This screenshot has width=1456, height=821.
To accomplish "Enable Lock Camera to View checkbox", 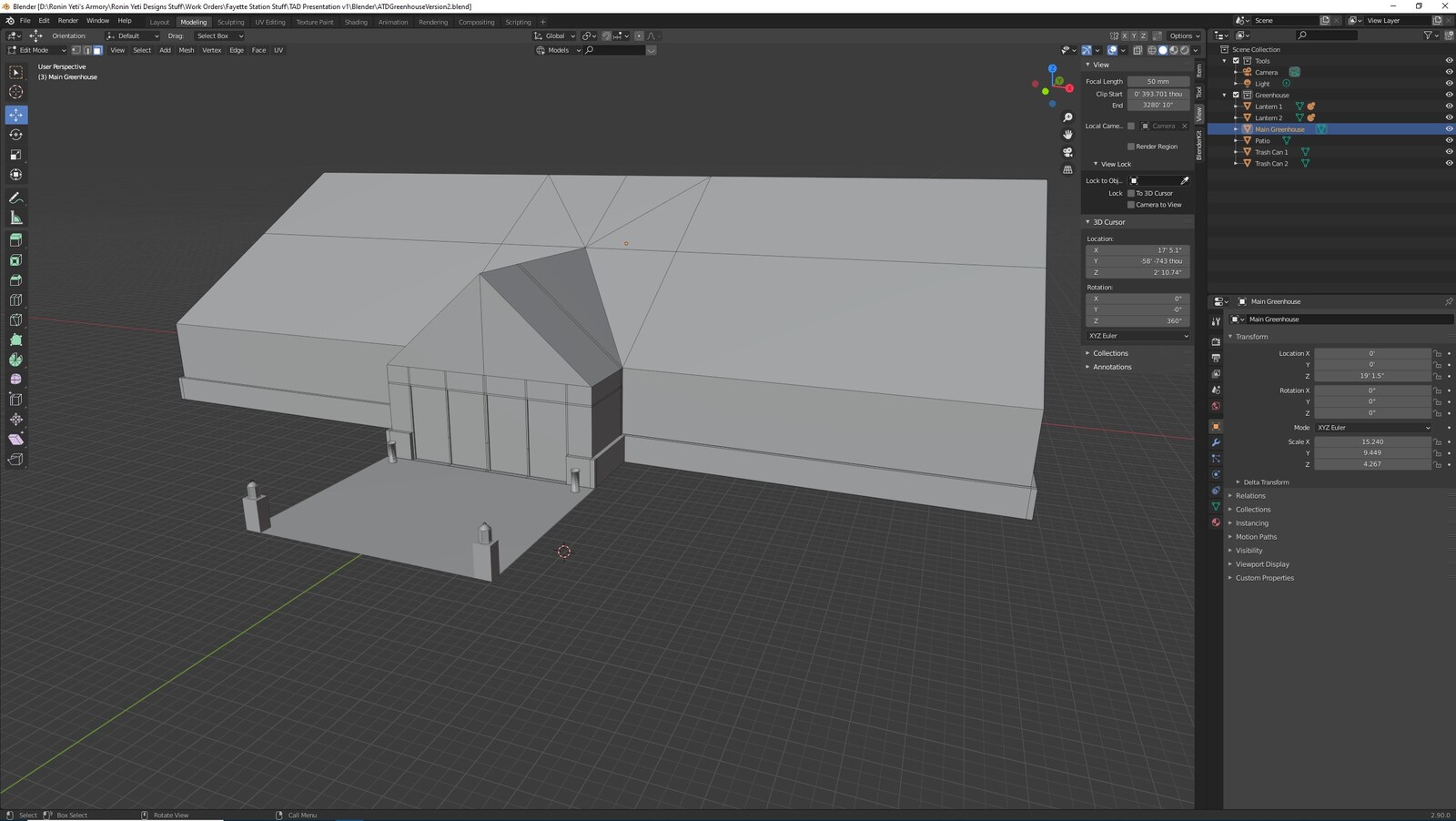I will pos(1131,205).
